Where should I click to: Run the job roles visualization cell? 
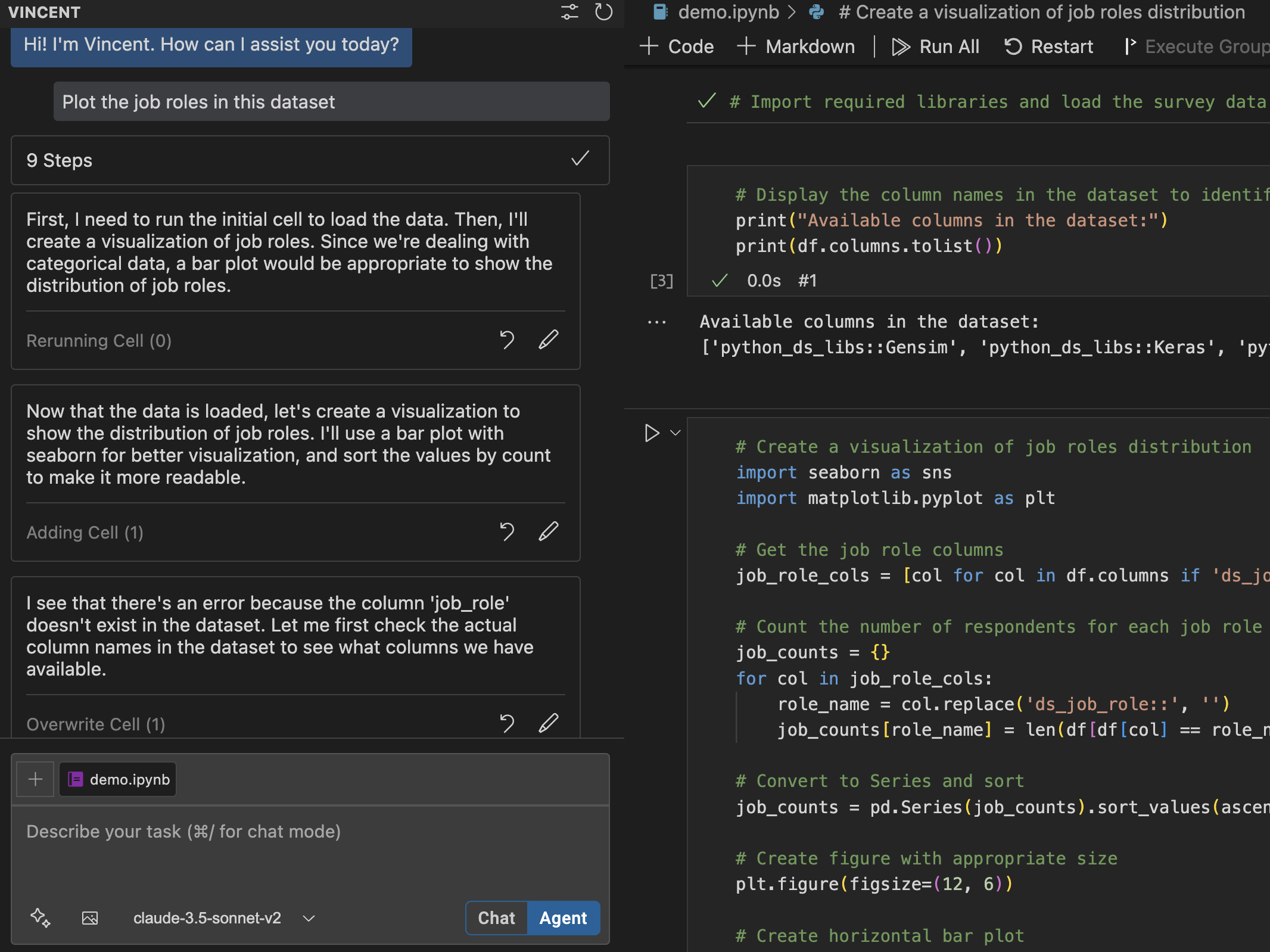(652, 433)
